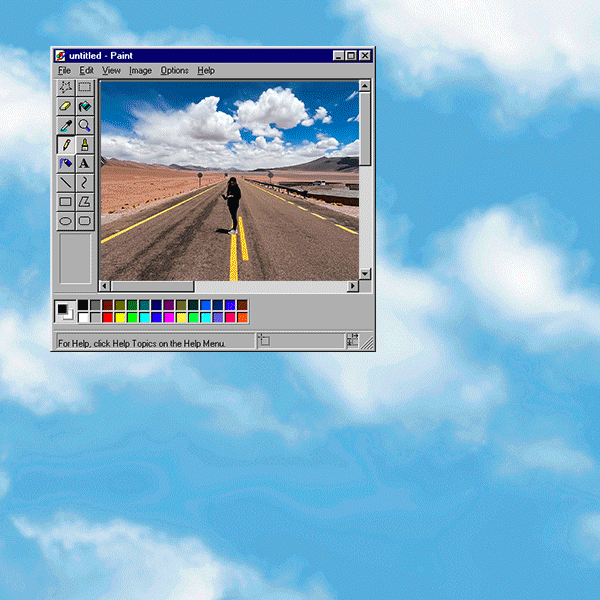
Task: Pick the maroon dark red swatch
Action: pos(108,305)
